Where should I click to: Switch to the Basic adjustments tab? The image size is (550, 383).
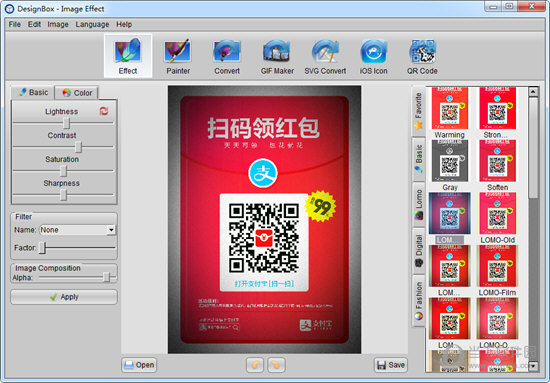[x=33, y=93]
